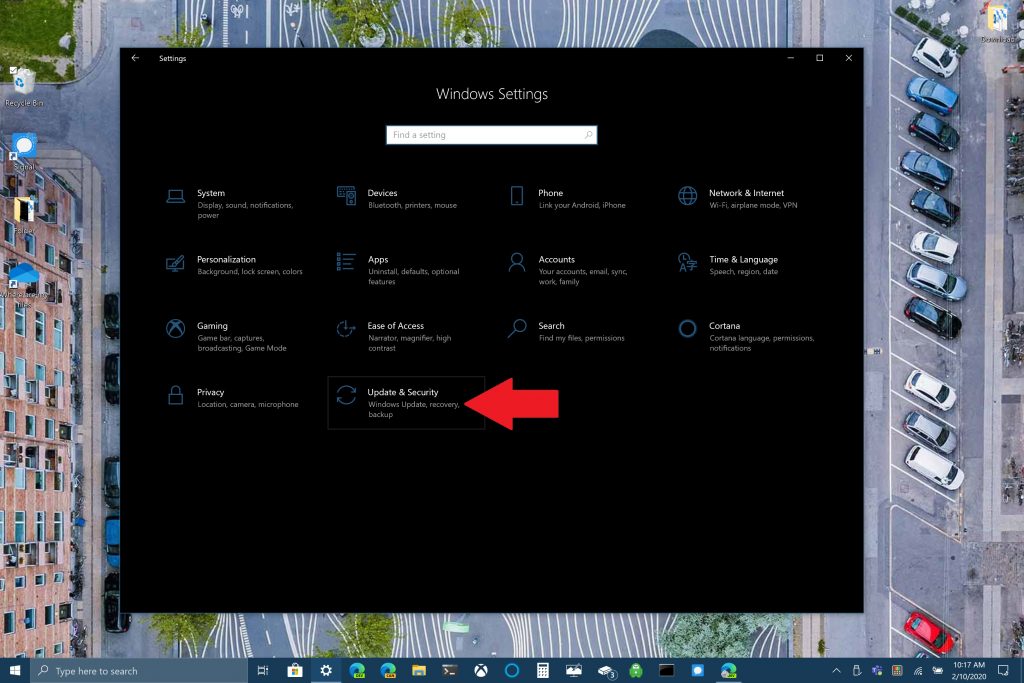Open Time & Language settings
The width and height of the screenshot is (1024, 683).
click(743, 260)
